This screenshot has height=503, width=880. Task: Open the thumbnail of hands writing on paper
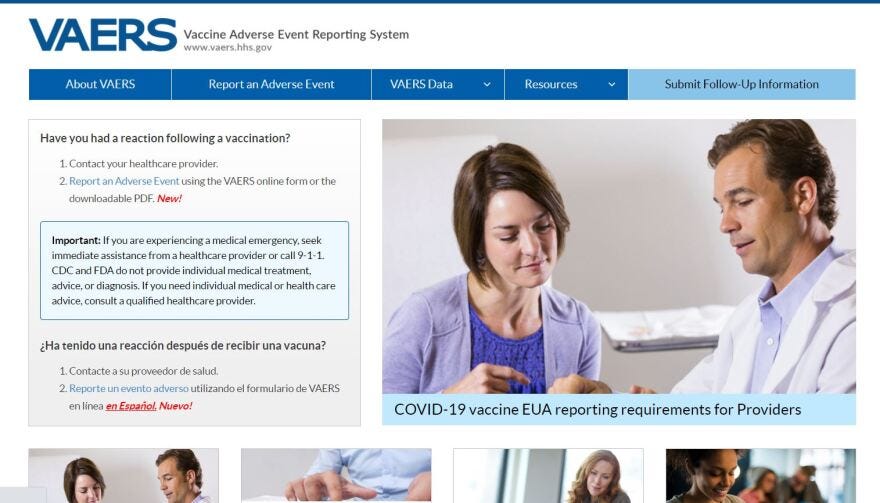pyautogui.click(x=336, y=475)
